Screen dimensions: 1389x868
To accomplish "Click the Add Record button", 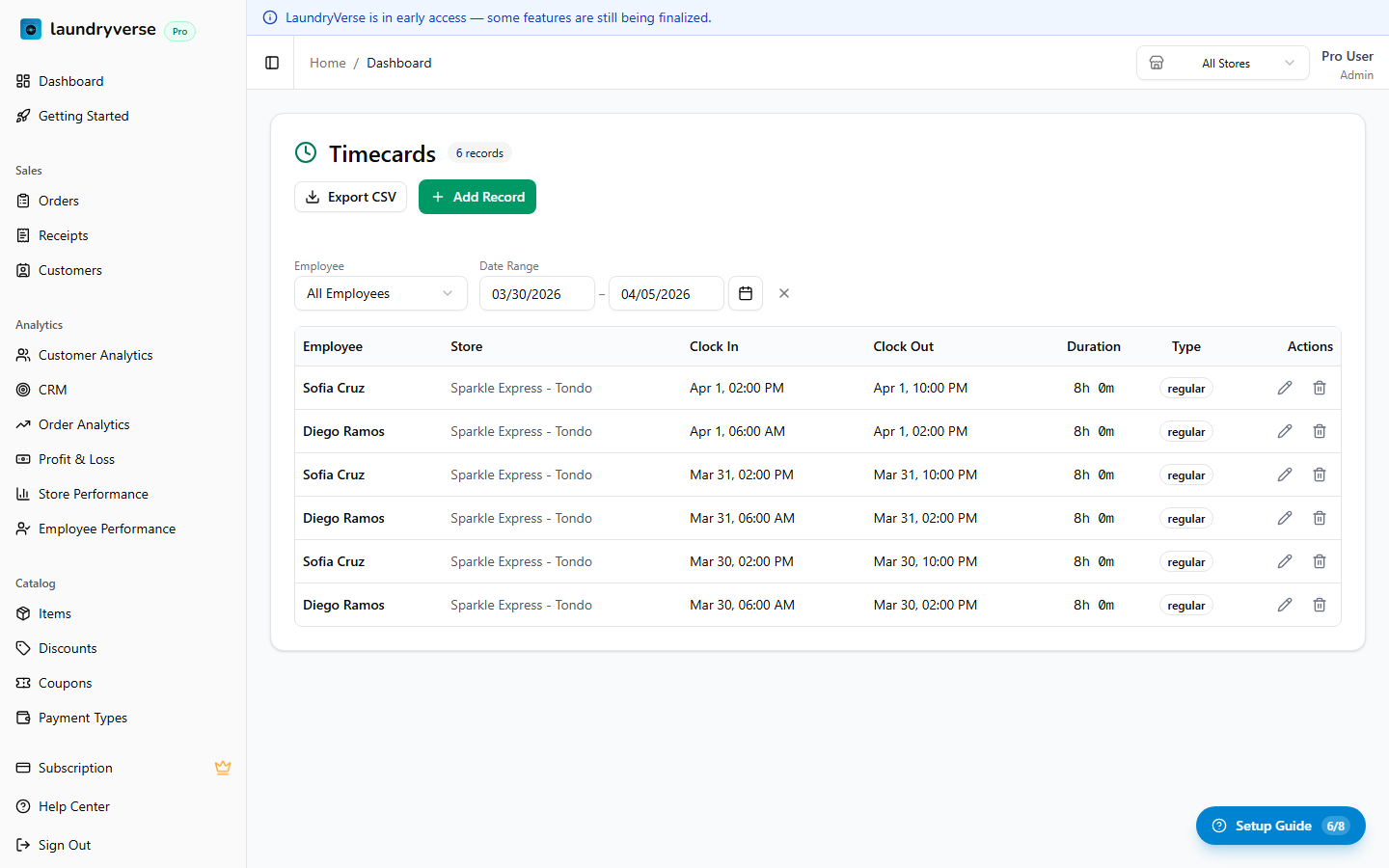I will (477, 197).
